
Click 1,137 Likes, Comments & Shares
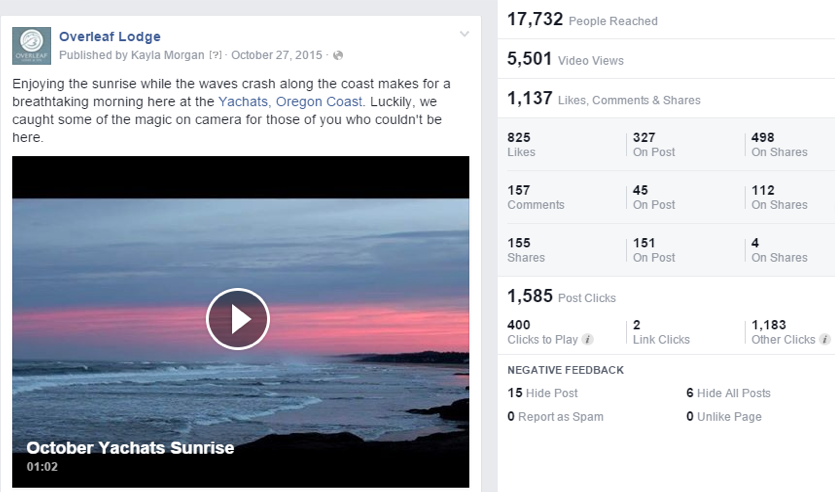(x=603, y=99)
